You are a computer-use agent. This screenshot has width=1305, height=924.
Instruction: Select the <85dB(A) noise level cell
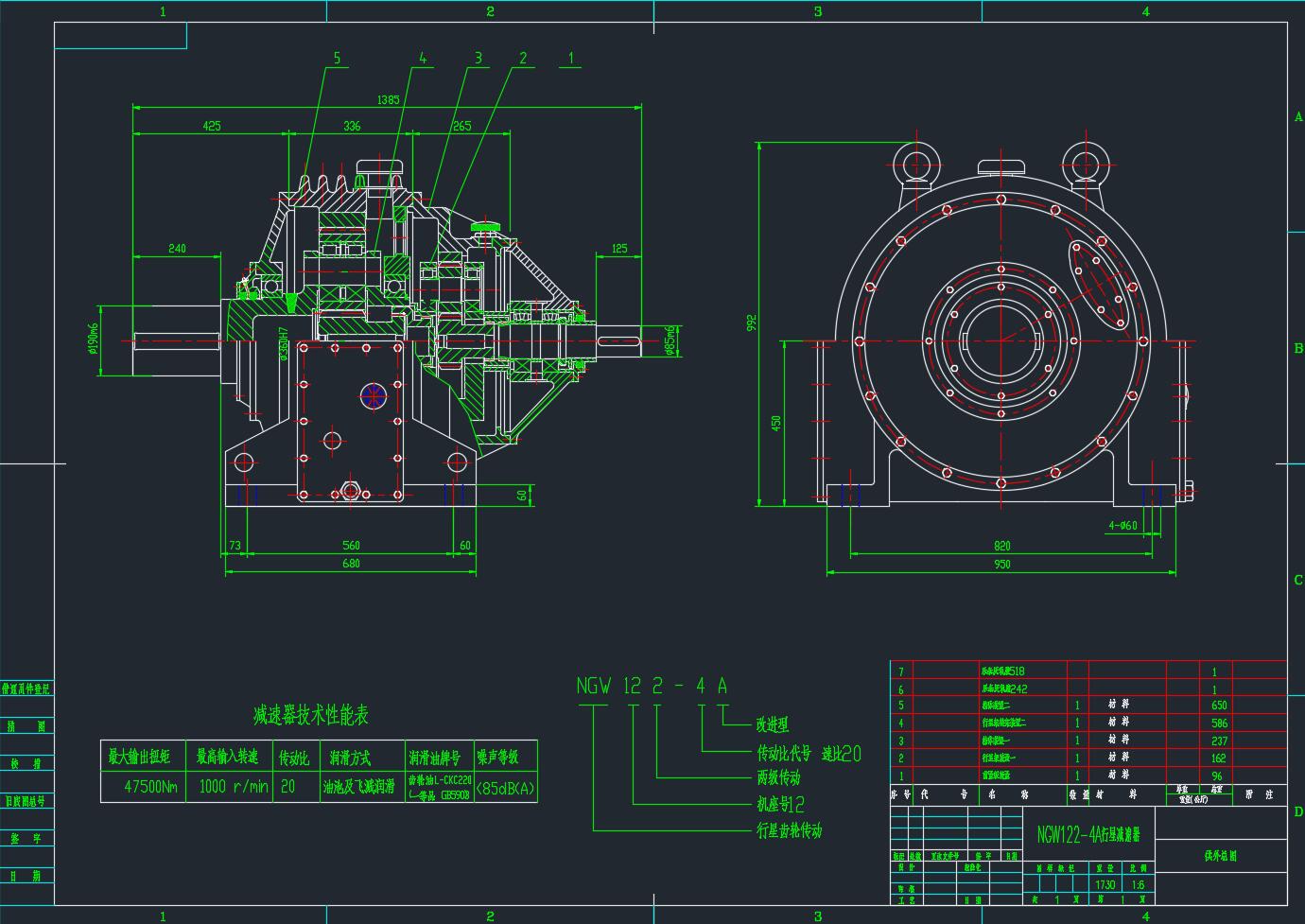(506, 787)
